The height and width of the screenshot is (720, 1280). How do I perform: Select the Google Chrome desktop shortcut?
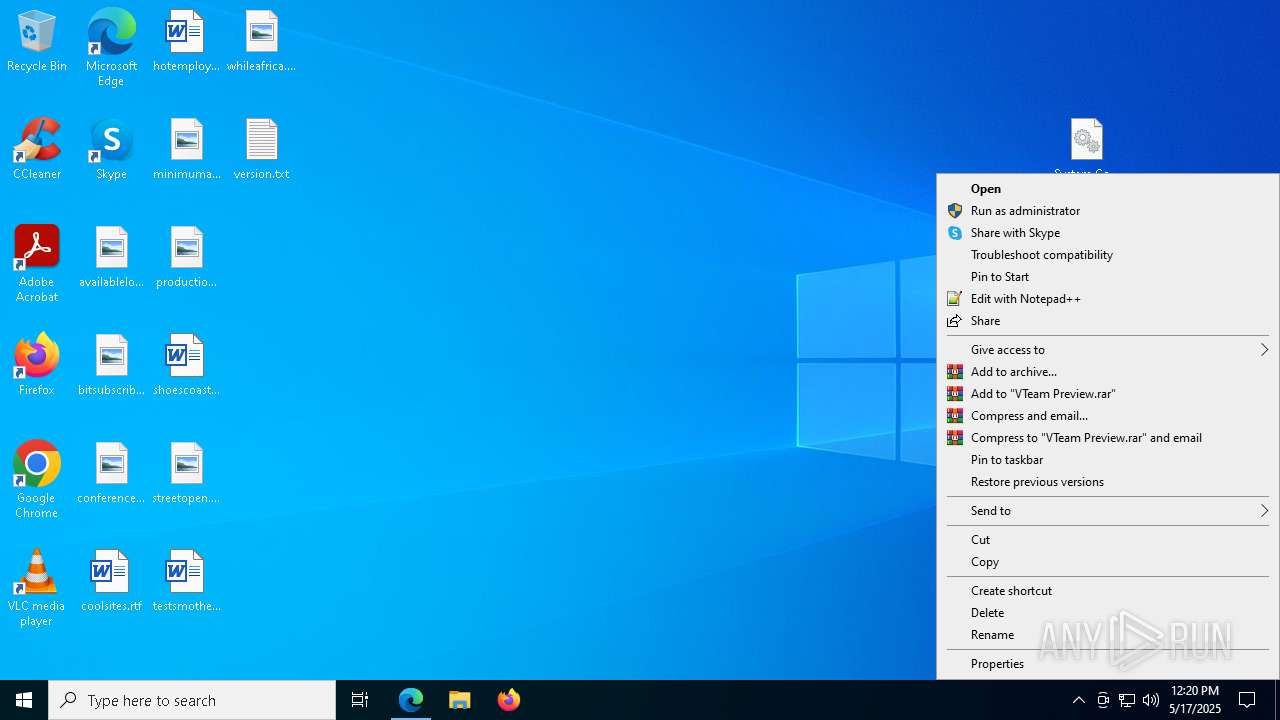(37, 479)
